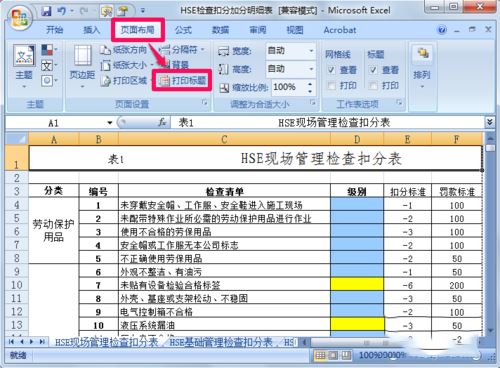500x368 pixels.
Task: Open Print Titles (打印标题) dialog
Action: 182,80
